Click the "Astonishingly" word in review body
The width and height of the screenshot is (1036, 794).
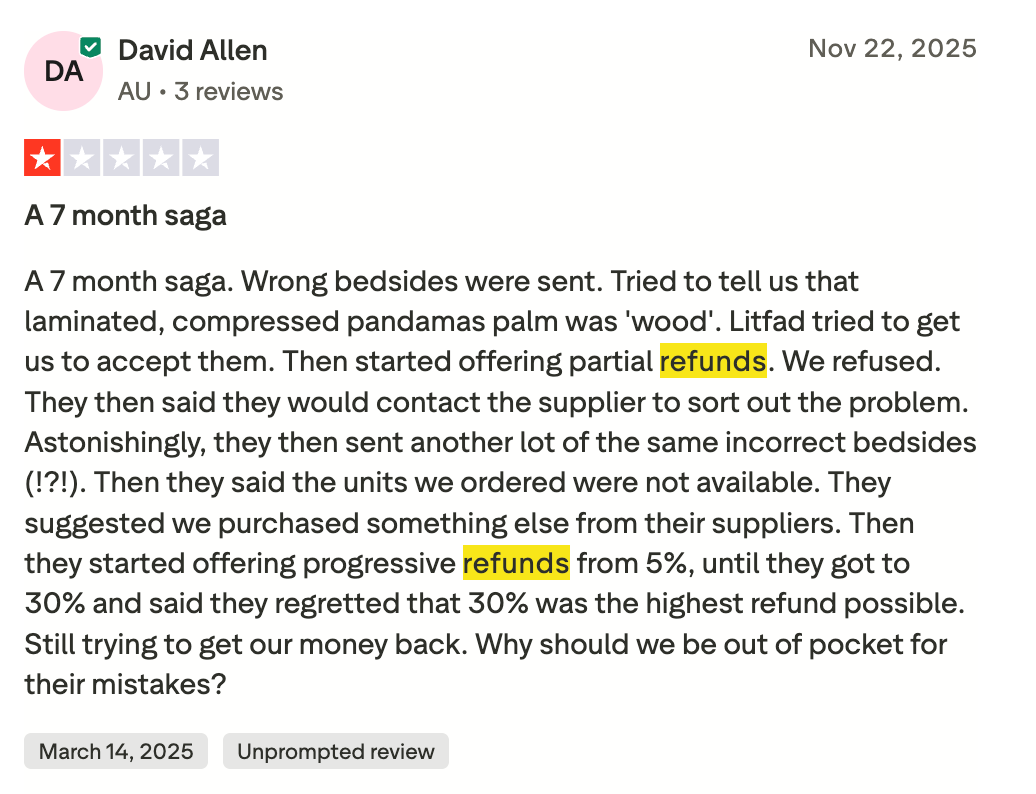click(115, 442)
